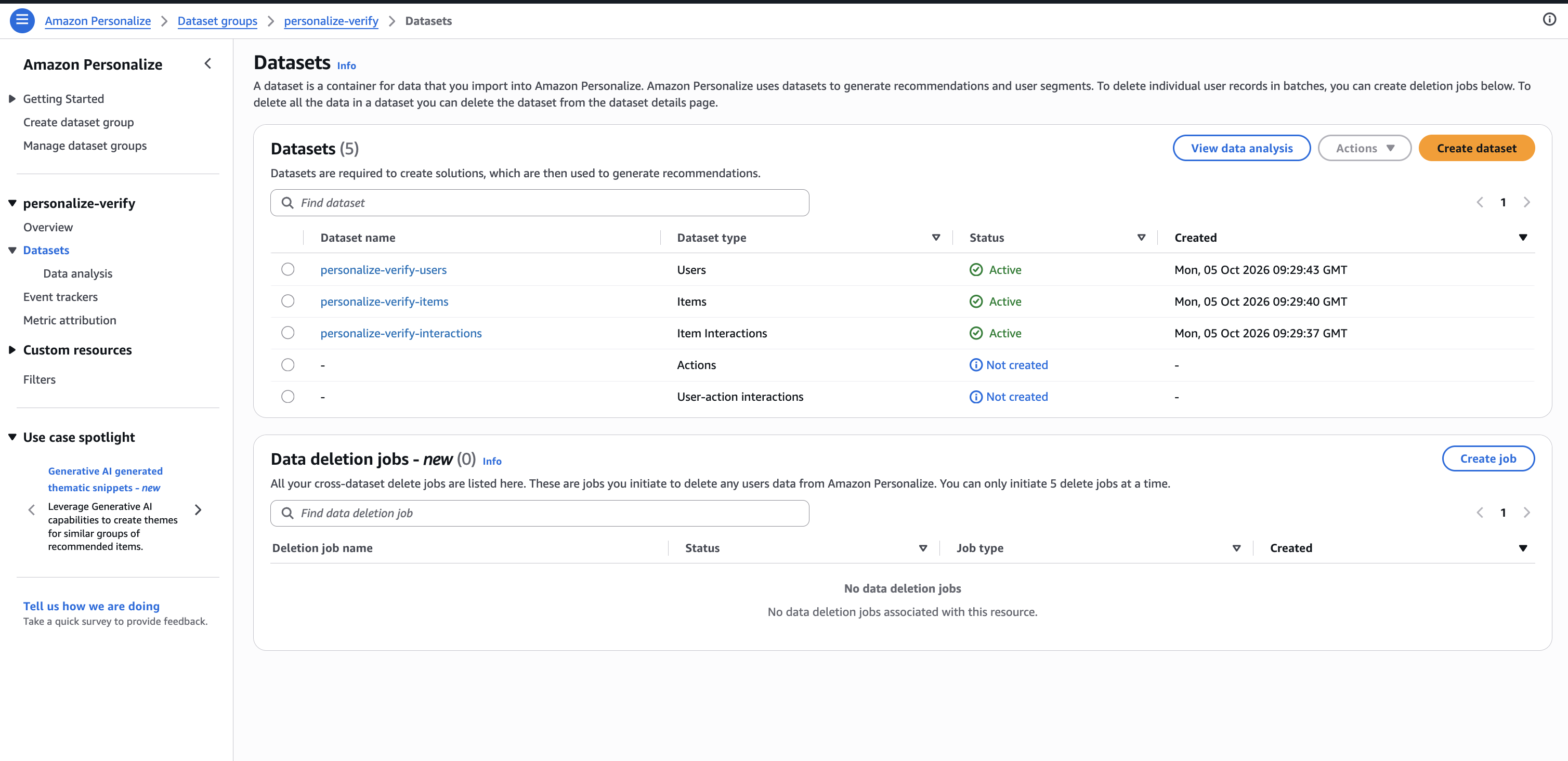Open the Actions dropdown button
Image resolution: width=1568 pixels, height=761 pixels.
1364,149
